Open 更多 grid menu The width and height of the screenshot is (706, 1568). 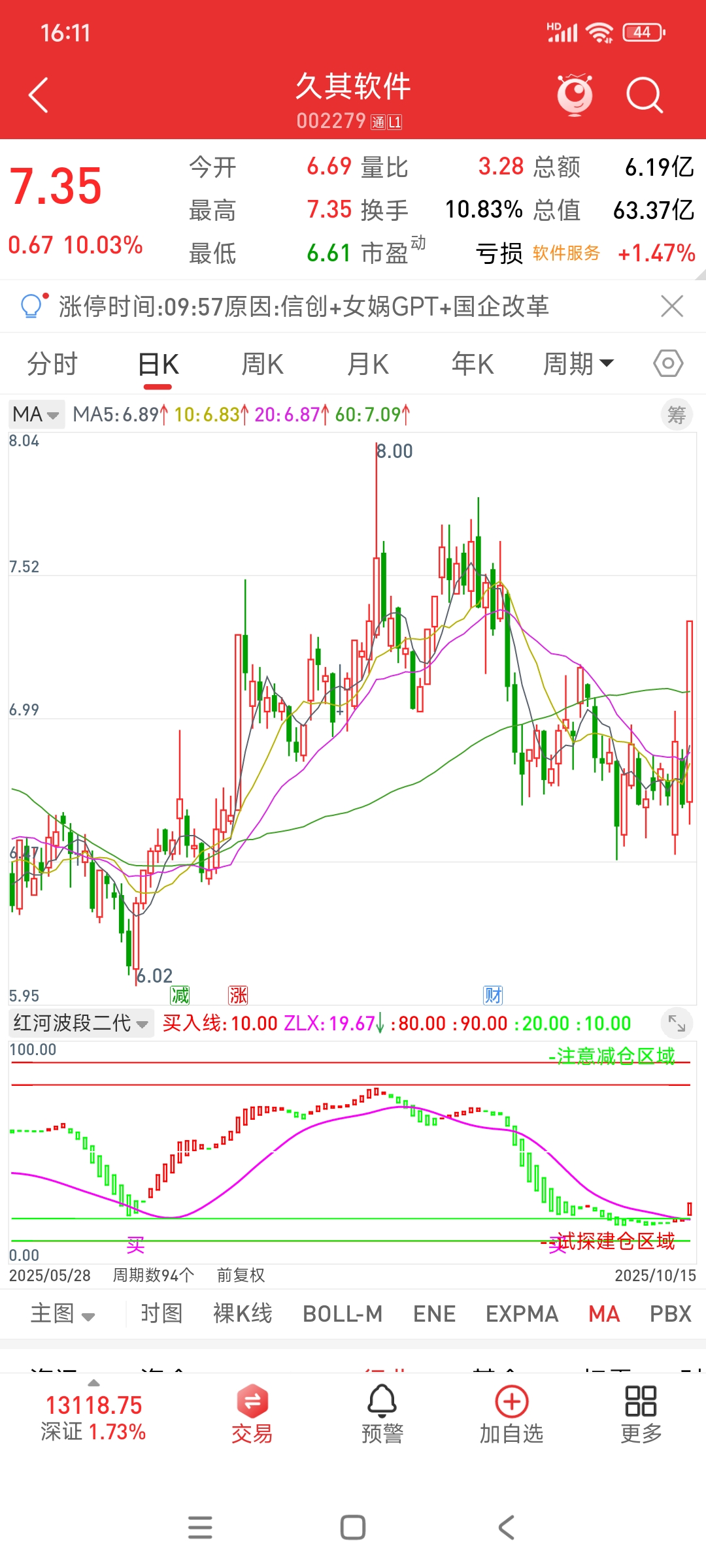[641, 1414]
